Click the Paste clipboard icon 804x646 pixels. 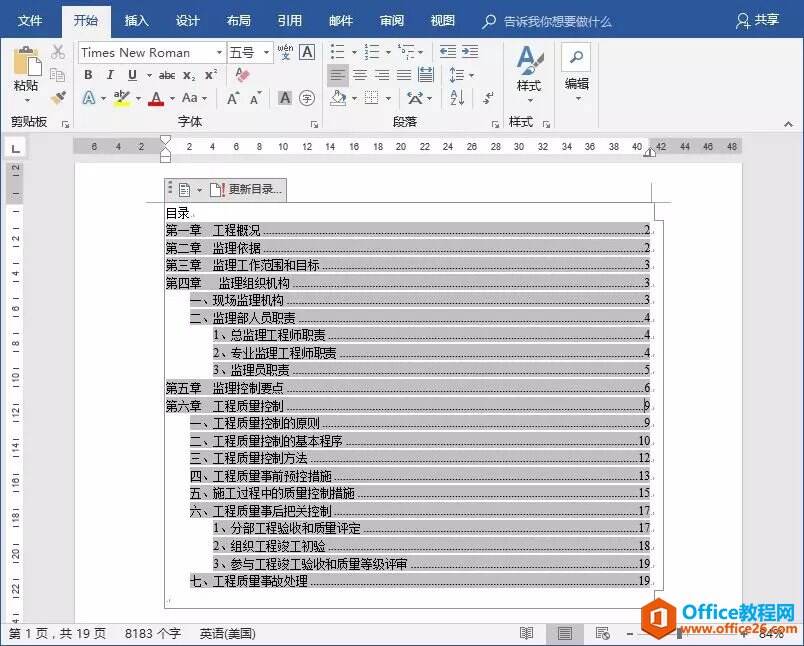27,62
